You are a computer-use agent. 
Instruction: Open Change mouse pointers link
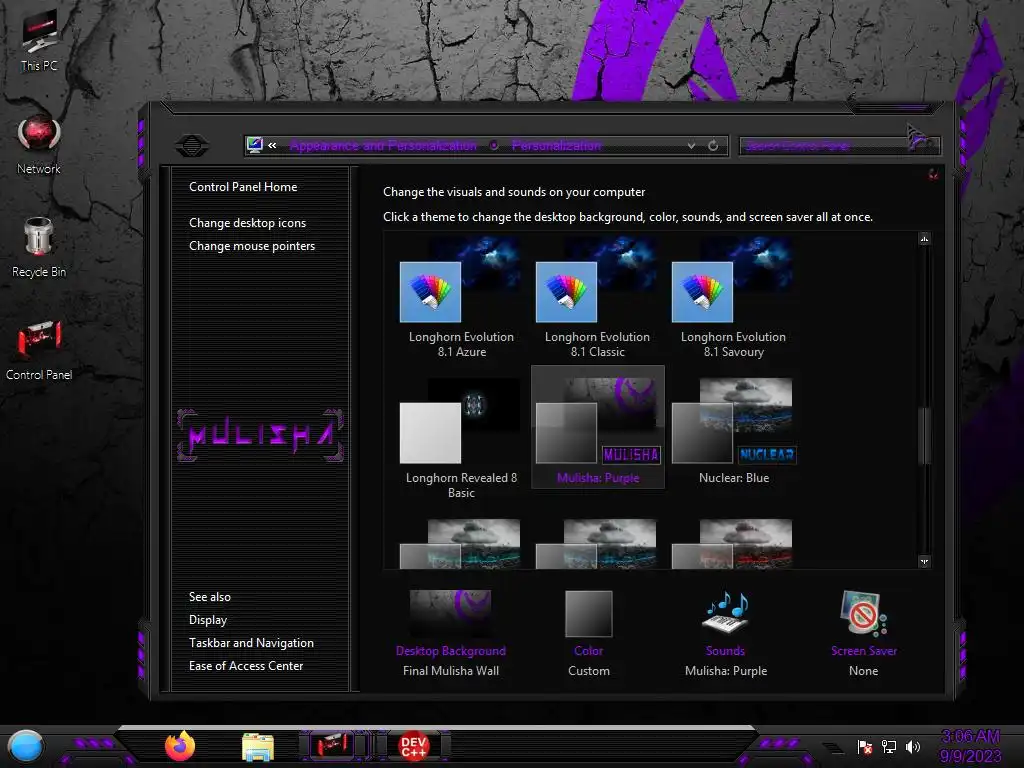pos(252,246)
